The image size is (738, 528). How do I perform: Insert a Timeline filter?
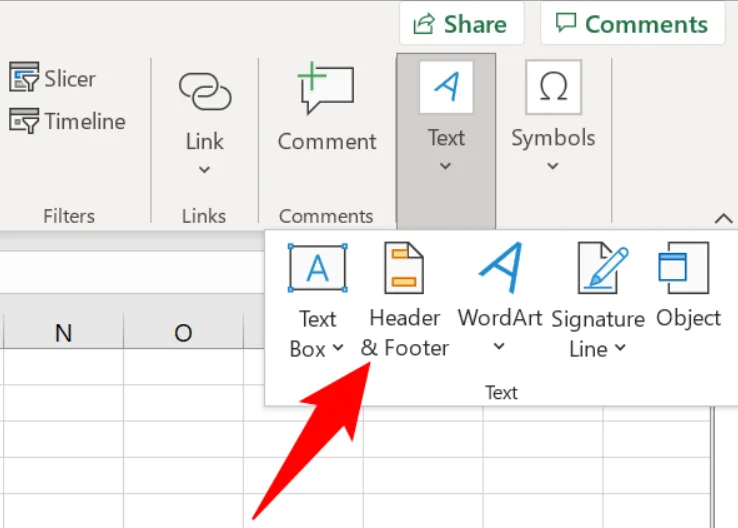pyautogui.click(x=67, y=122)
